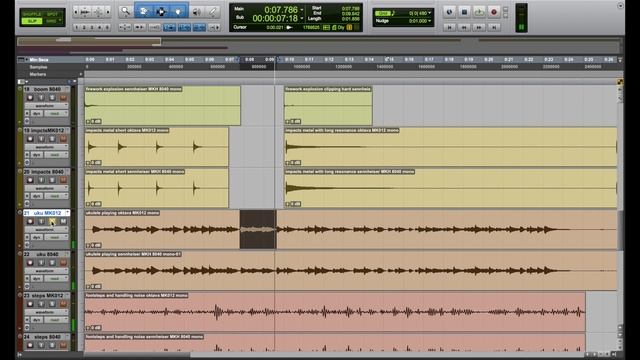Open automation mode selector on impactsMK012

[55, 155]
